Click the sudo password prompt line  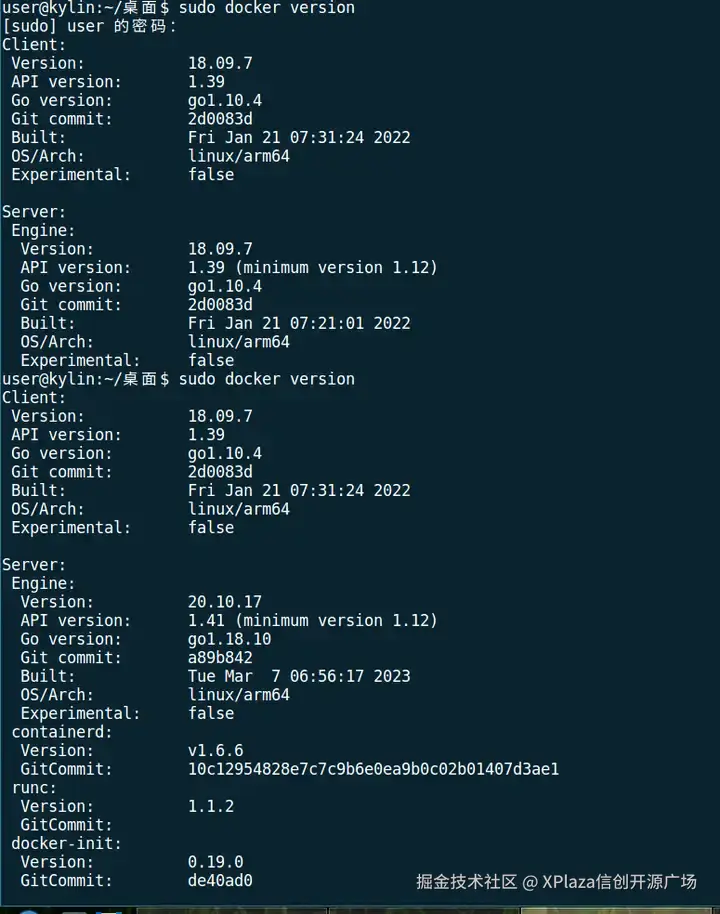pyautogui.click(x=90, y=26)
